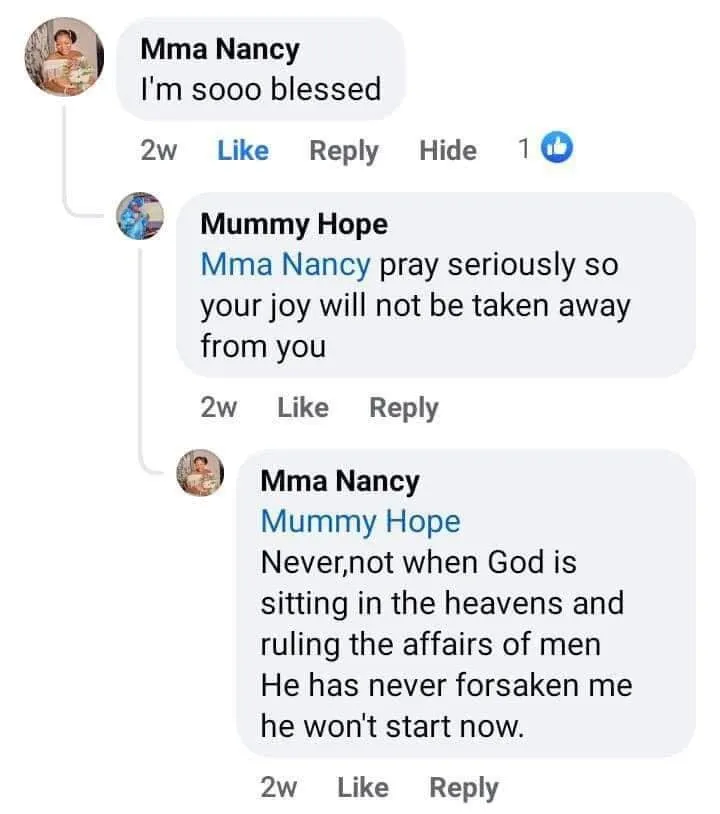Open the blue Mma Nancy mention link
The height and width of the screenshot is (814, 720).
point(286,265)
